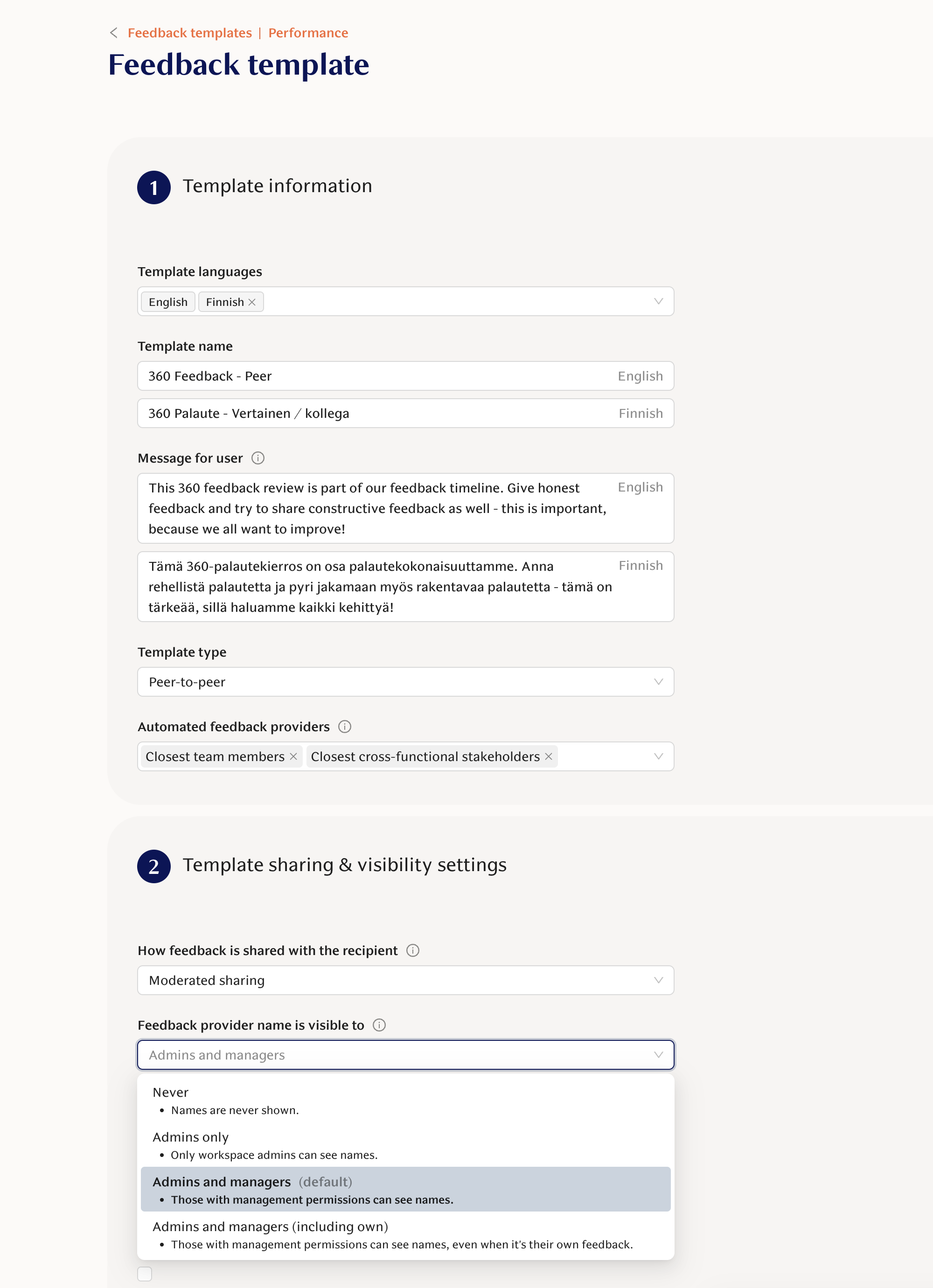This screenshot has height=1288, width=933.
Task: Click the info icon next to Automated feedback providers
Action: tap(345, 727)
